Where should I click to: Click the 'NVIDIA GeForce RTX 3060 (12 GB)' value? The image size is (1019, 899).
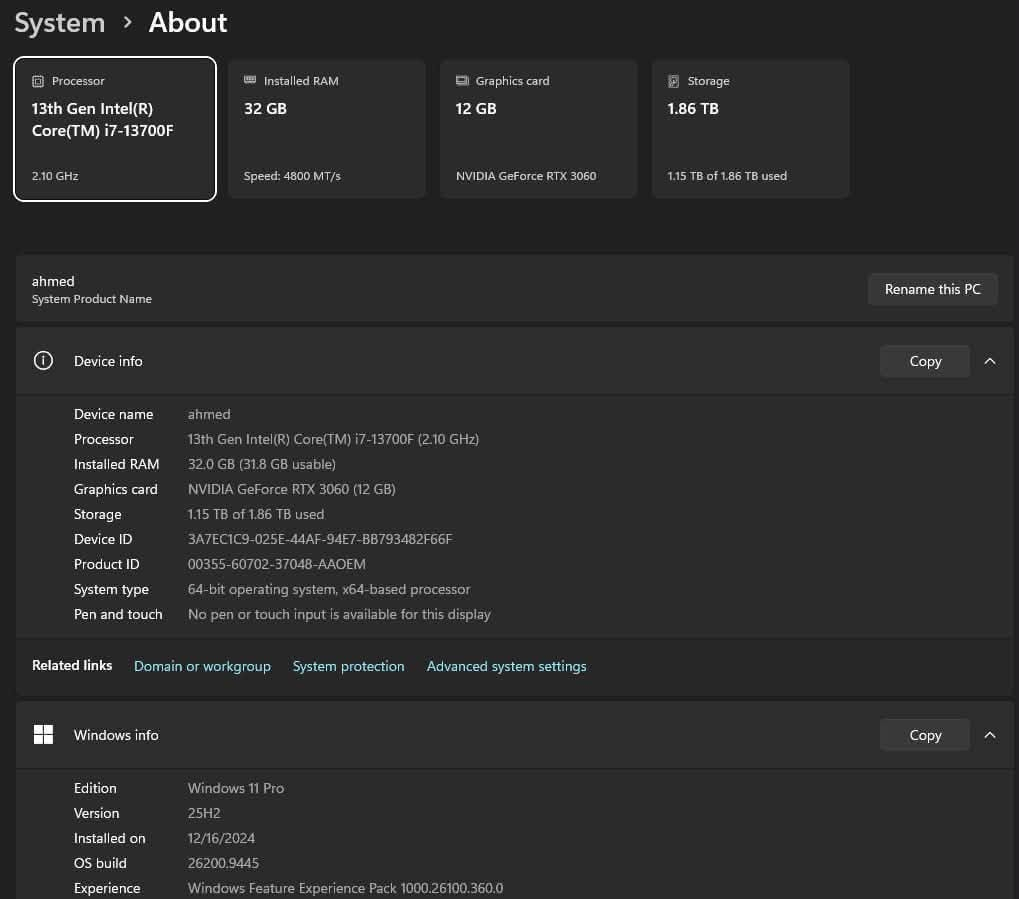point(291,489)
